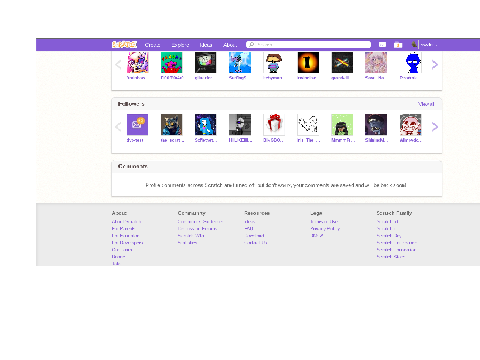Image resolution: width=480 pixels, height=360 pixels.
Task: Show previous users in top carousel
Action: 118,64
